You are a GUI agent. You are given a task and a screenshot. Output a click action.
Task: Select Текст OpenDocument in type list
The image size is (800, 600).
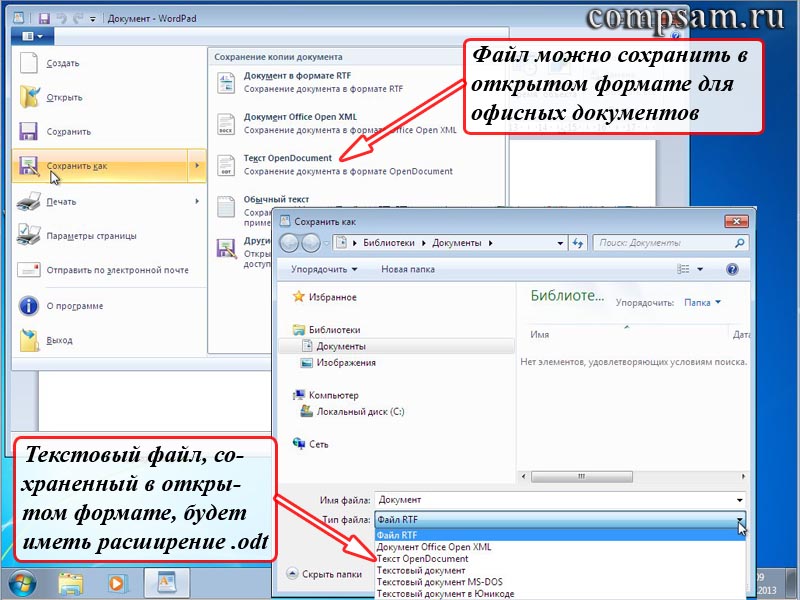click(560, 559)
